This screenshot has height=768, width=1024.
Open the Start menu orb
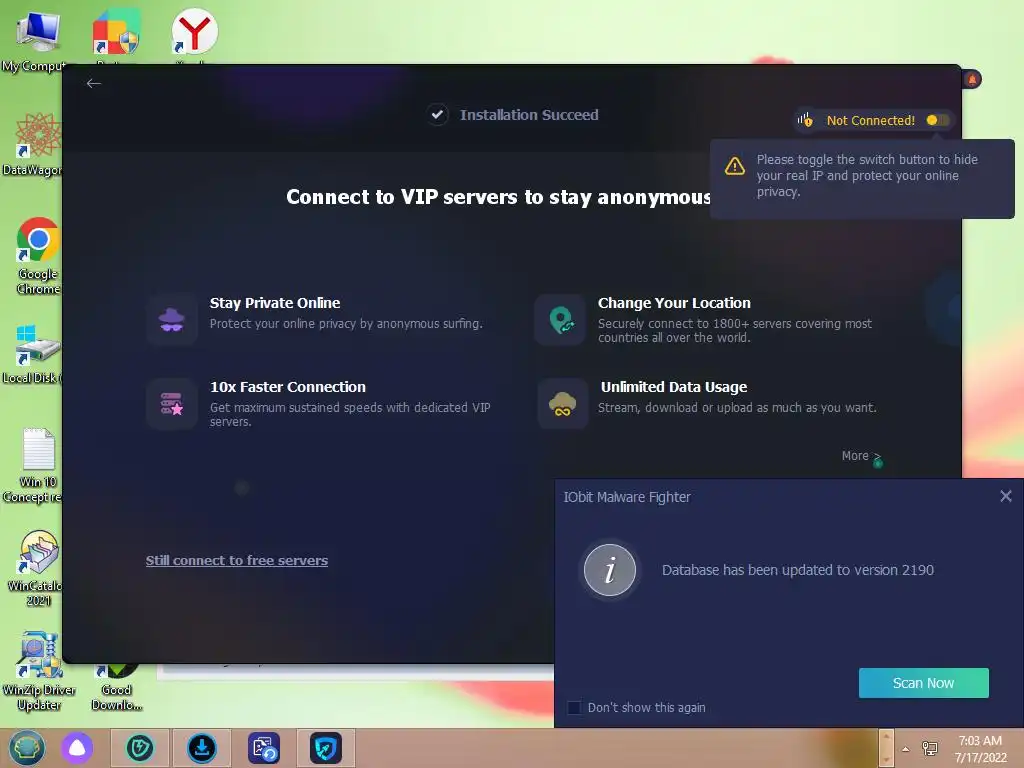pos(27,748)
